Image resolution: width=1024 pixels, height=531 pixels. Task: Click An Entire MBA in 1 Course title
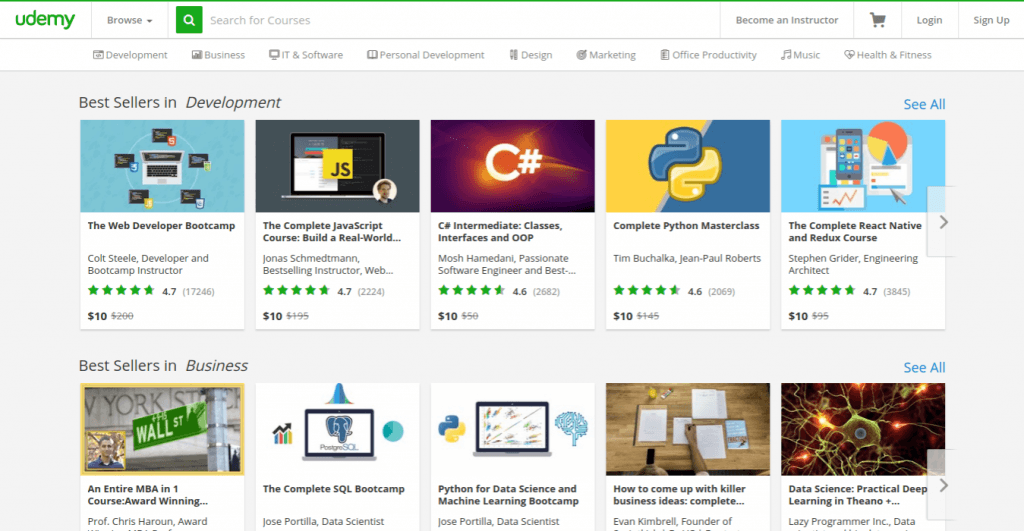[148, 495]
